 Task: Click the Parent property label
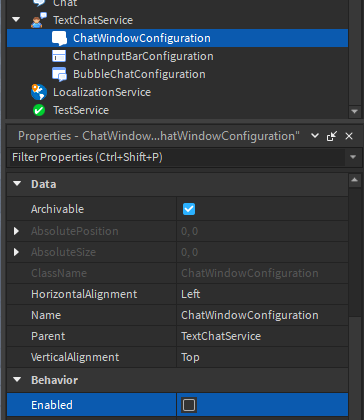pyautogui.click(x=48, y=336)
